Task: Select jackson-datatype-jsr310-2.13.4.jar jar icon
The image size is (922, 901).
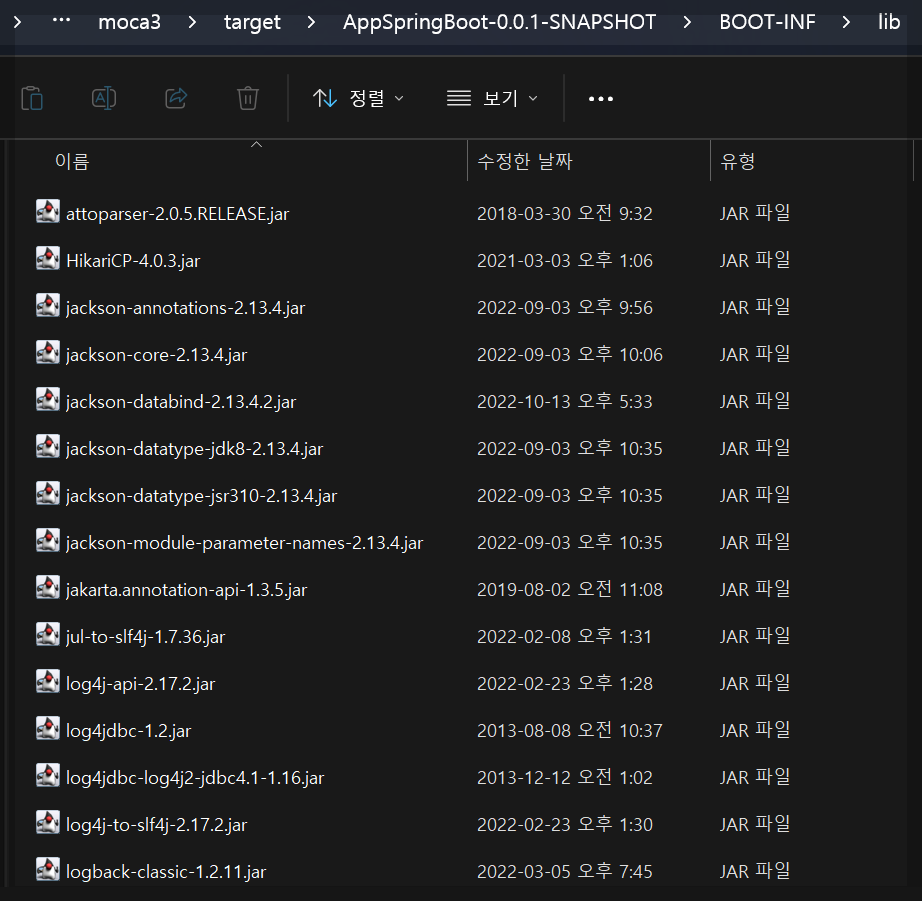Action: (48, 494)
